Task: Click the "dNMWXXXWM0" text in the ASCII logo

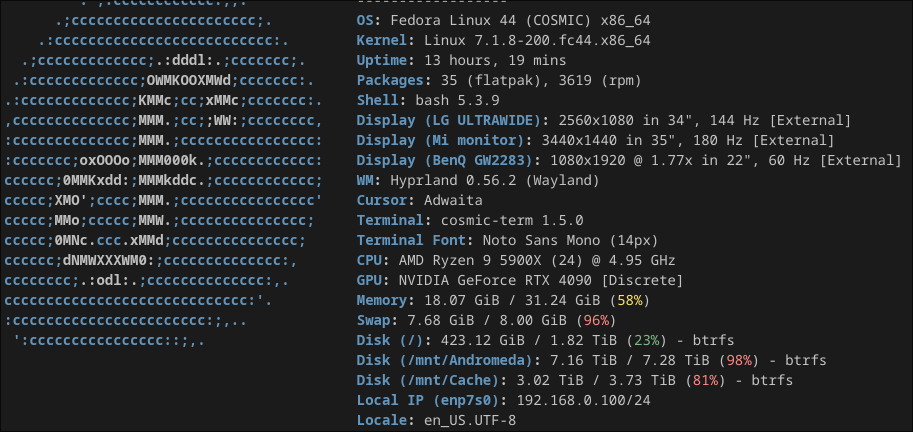Action: tap(105, 260)
